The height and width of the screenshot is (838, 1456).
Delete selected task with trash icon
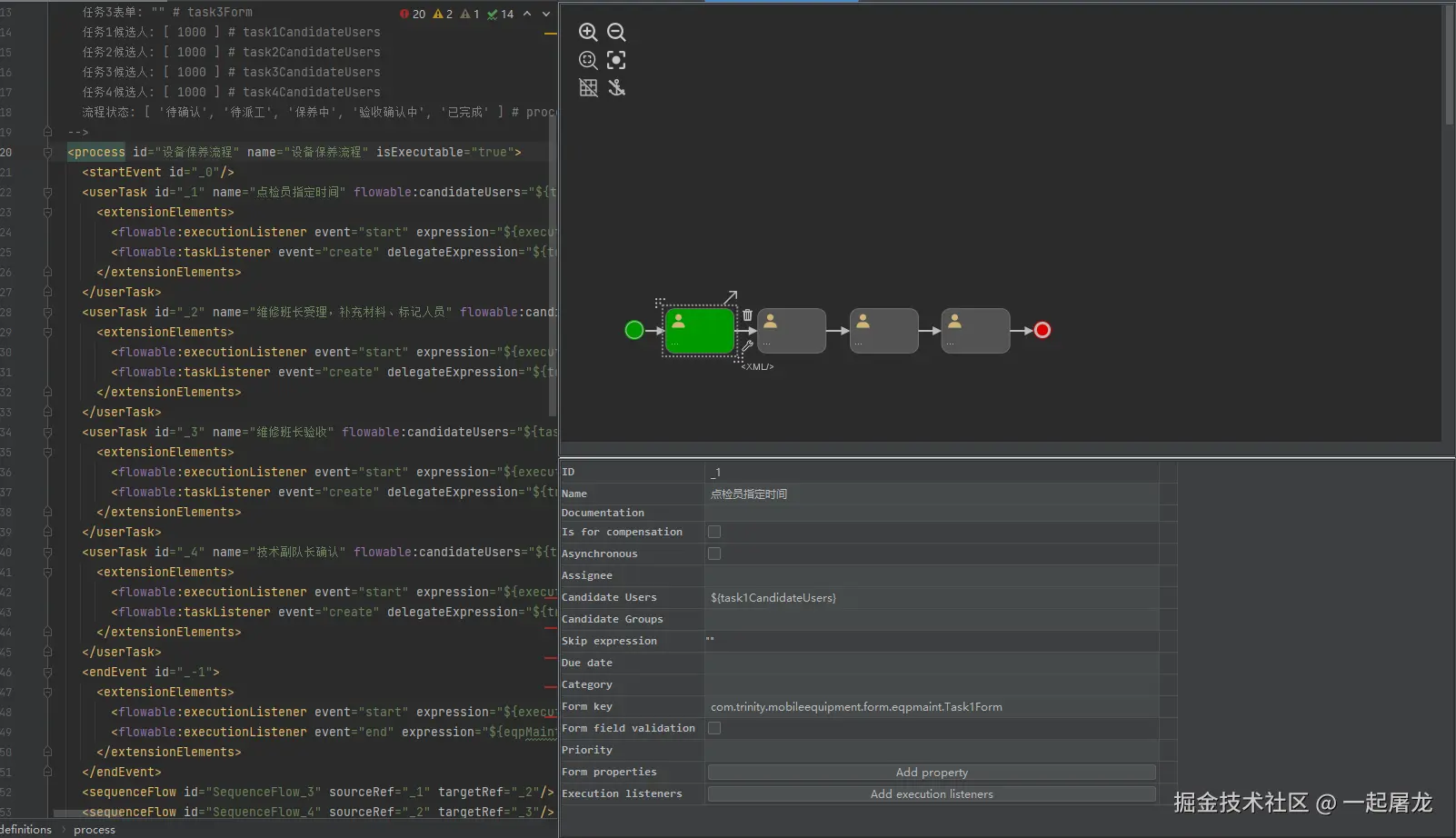[747, 314]
